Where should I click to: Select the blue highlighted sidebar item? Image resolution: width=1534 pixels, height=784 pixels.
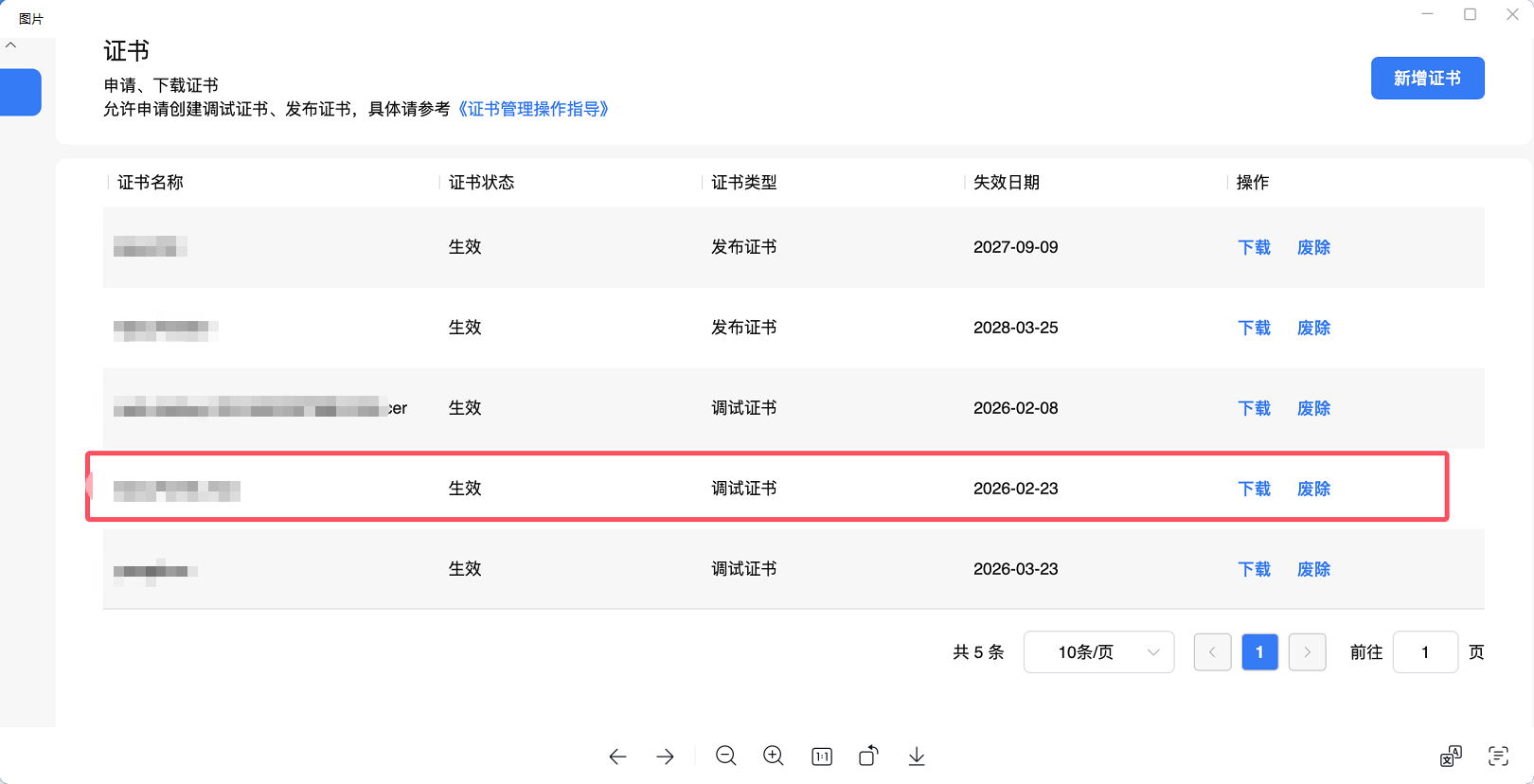tap(20, 93)
